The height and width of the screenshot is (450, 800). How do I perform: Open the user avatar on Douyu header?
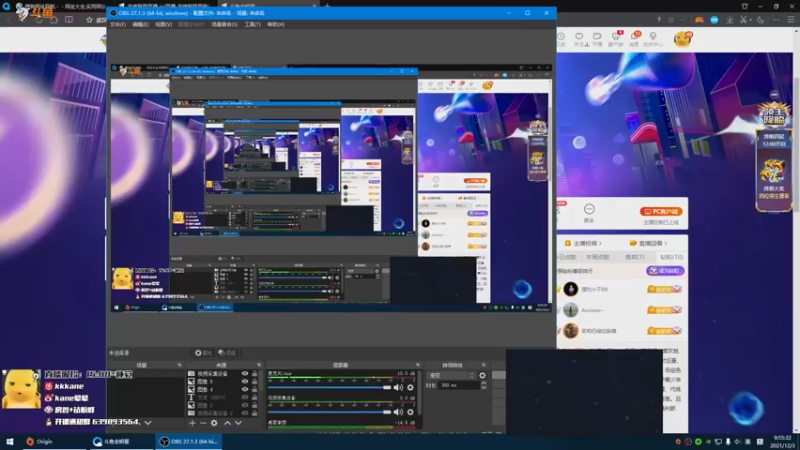pos(683,39)
